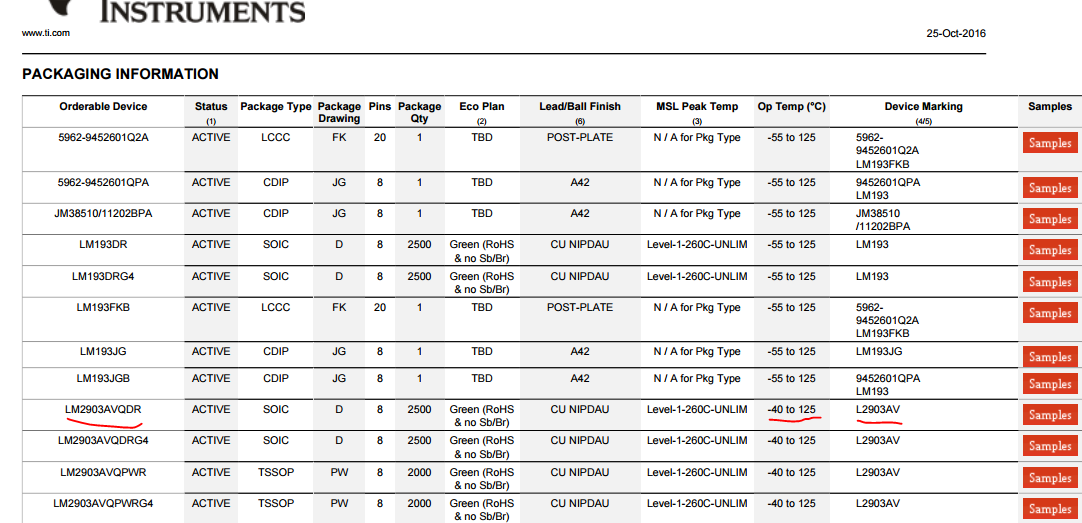1082x523 pixels.
Task: Click PW package drawing in LM2903AVQPWR row
Action: click(x=339, y=472)
